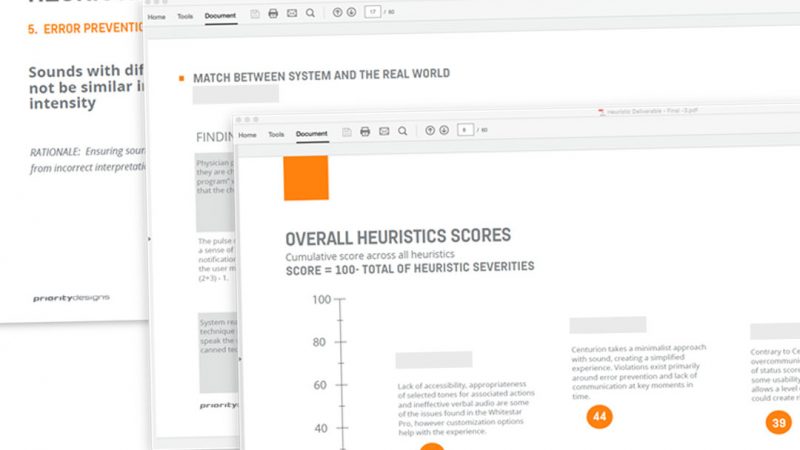Click the page up arrow in the front PDF window
This screenshot has height=450, width=800.
point(430,131)
